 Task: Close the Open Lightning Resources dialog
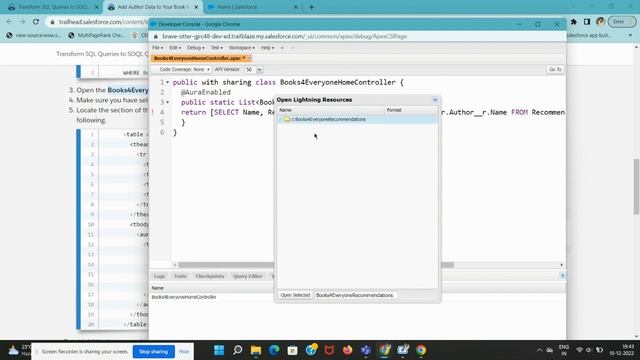(x=435, y=100)
